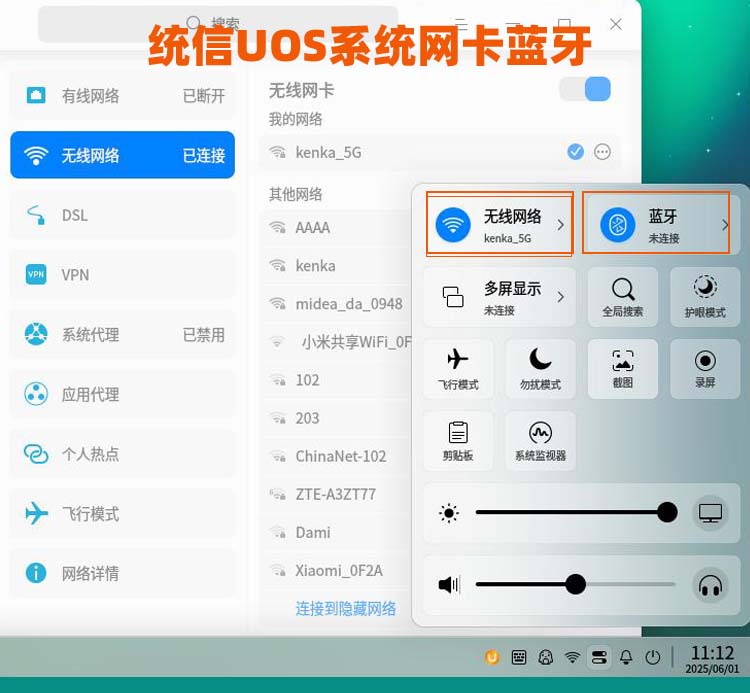Image resolution: width=750 pixels, height=693 pixels.
Task: Open 系统监视器 system monitor
Action: tap(540, 441)
